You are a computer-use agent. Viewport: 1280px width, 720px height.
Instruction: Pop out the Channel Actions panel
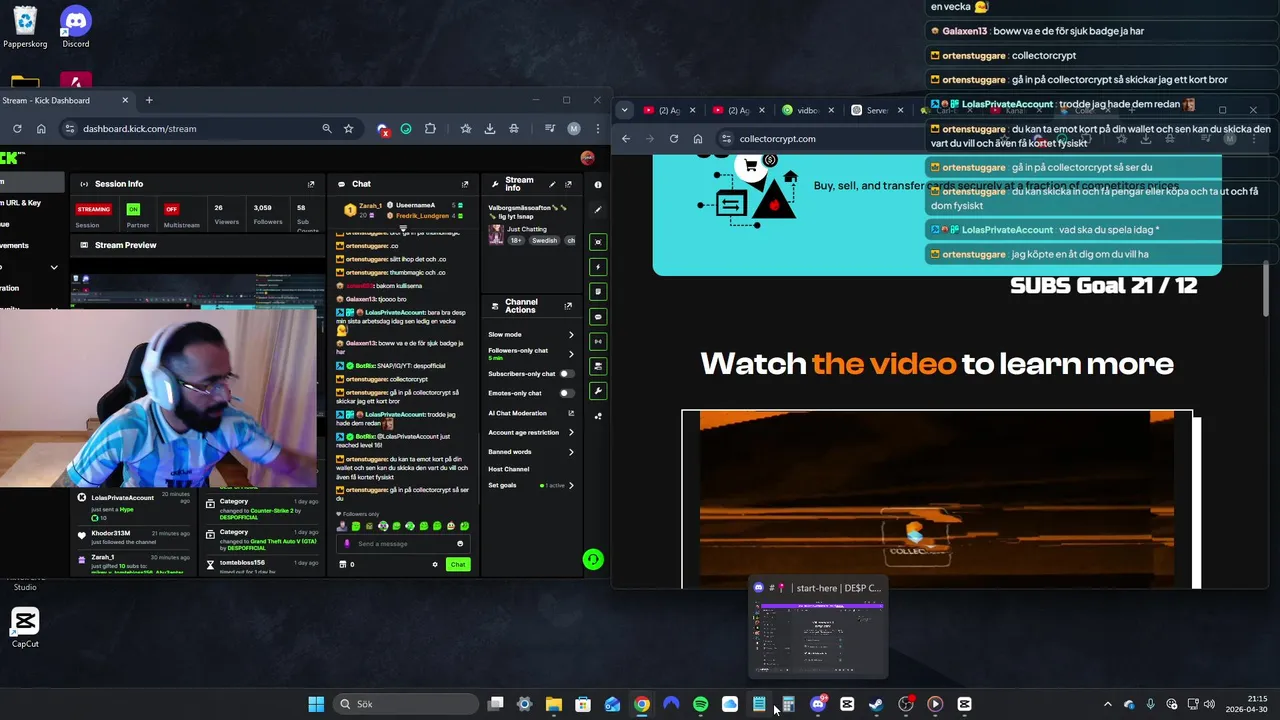[x=568, y=306]
